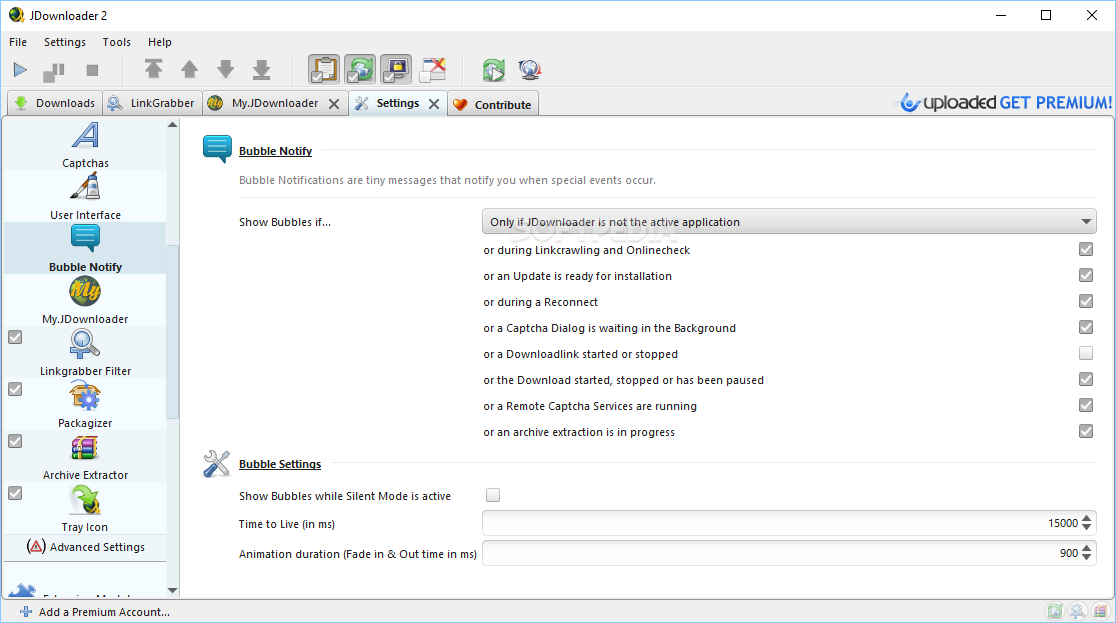Toggle 'Captcha Dialog is waiting' checkbox
This screenshot has width=1116, height=623.
click(1085, 328)
